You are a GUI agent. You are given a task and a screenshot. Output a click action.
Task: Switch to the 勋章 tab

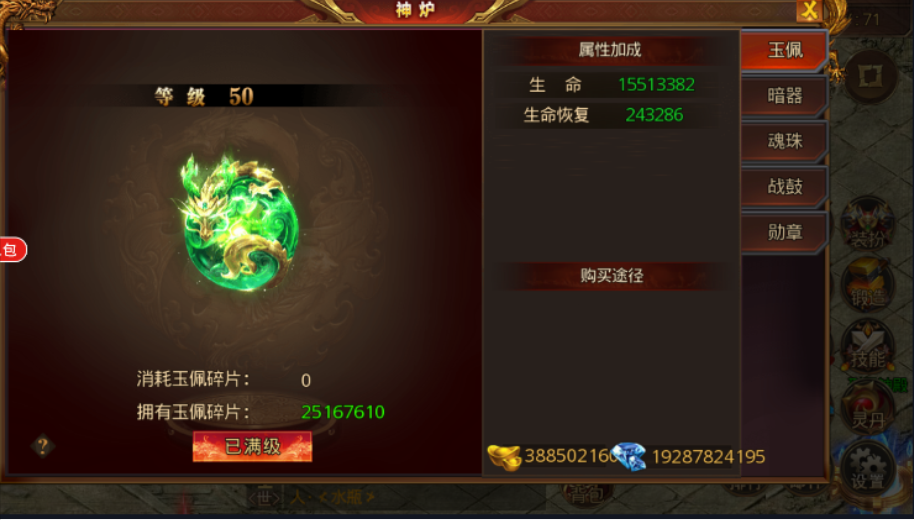[x=783, y=232]
